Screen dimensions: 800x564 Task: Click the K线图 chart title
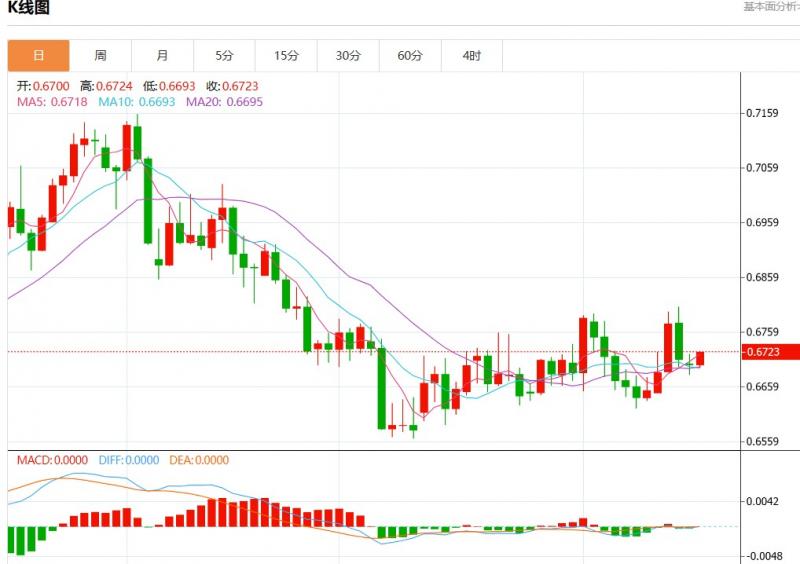29,8
